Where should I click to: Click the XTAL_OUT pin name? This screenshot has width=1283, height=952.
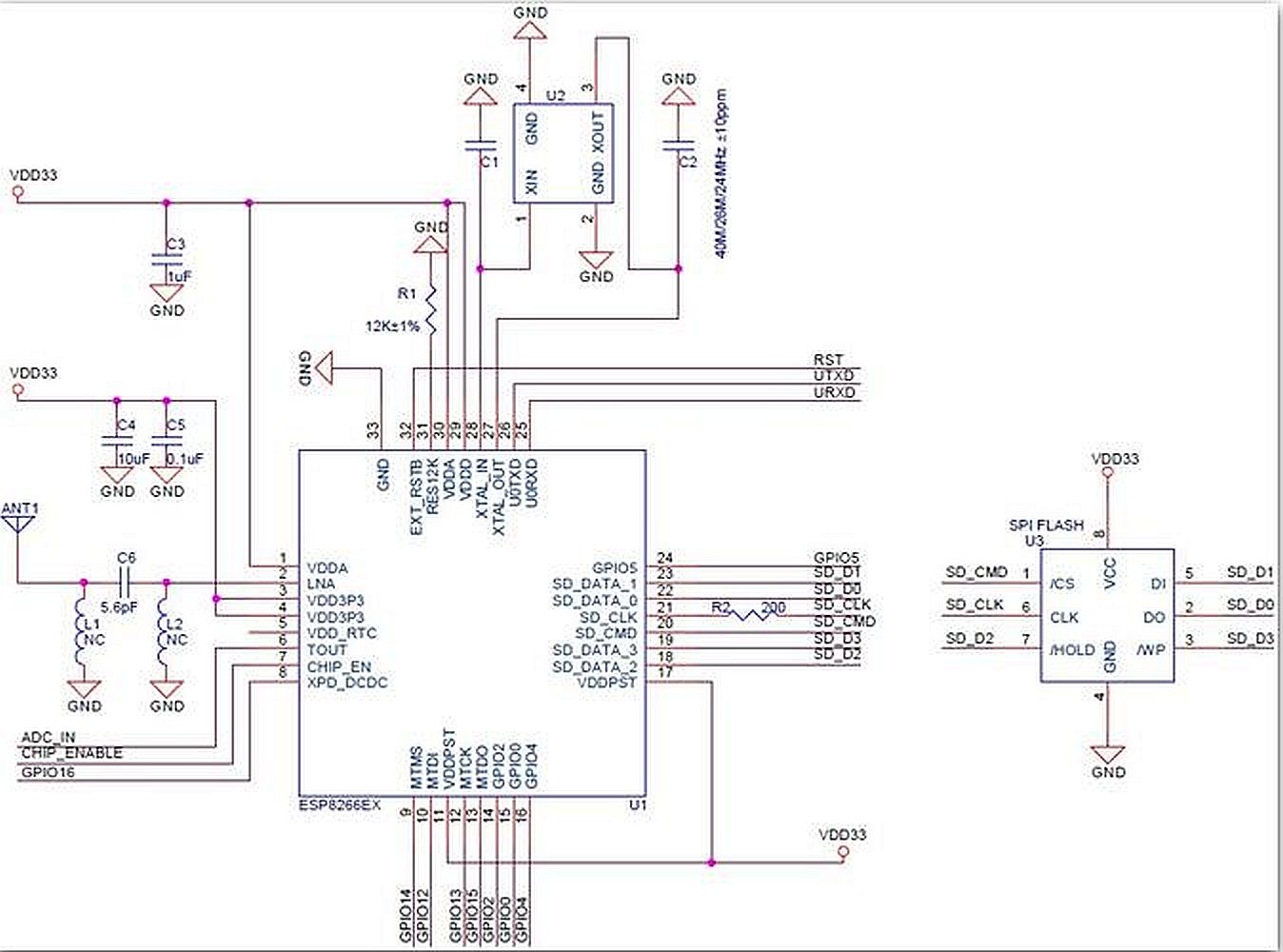coord(500,496)
